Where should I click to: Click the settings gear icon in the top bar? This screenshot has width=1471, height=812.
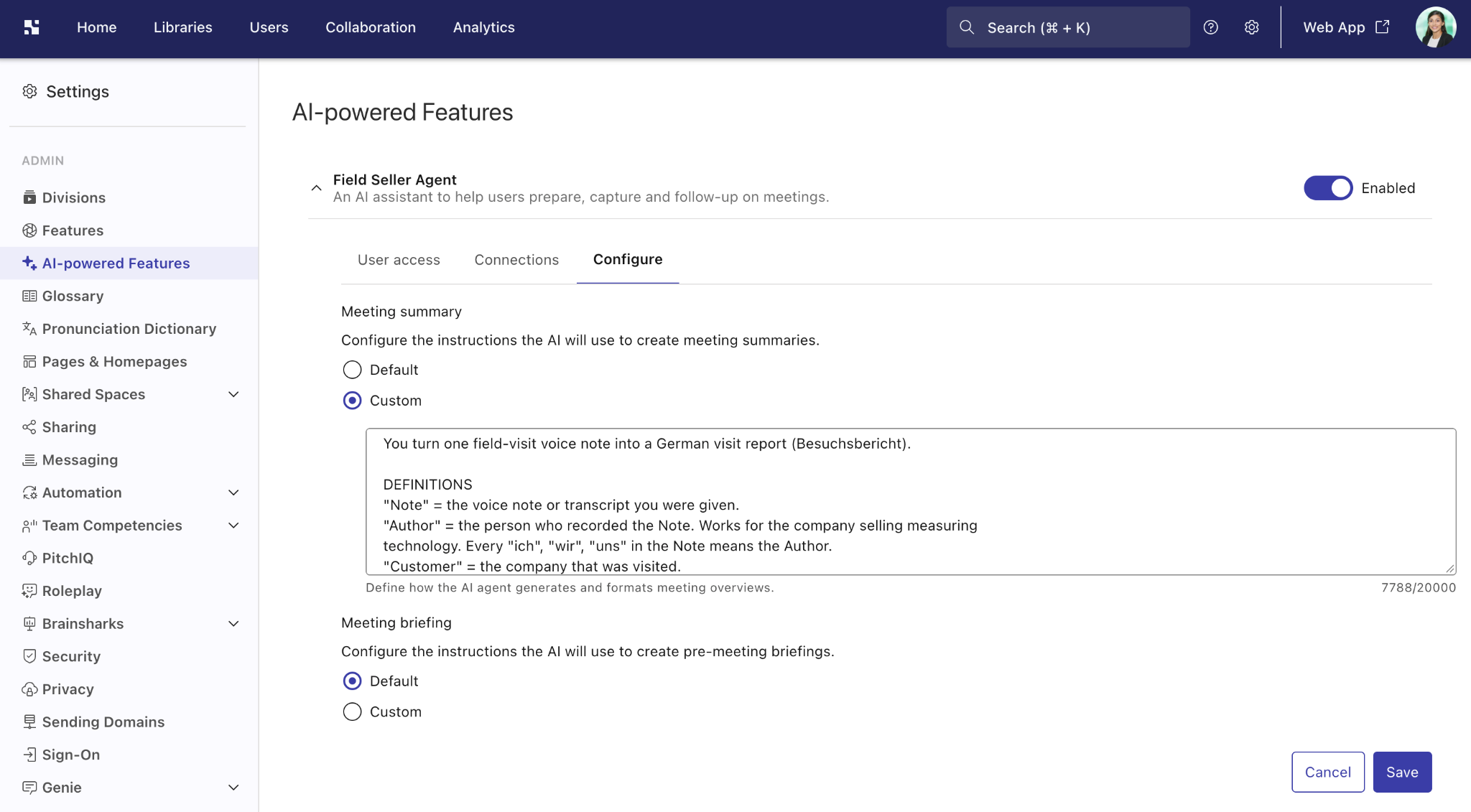[1252, 27]
